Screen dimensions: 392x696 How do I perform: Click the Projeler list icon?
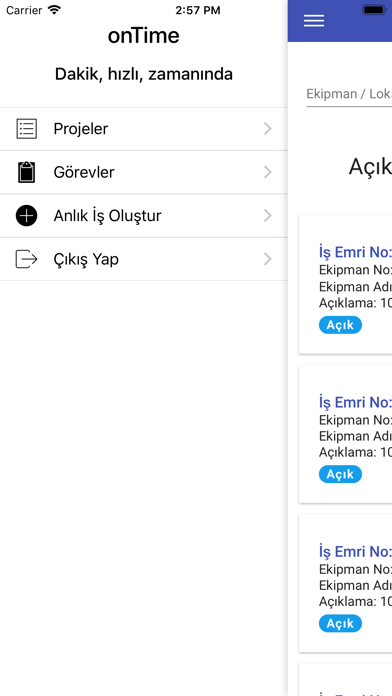[x=27, y=129]
